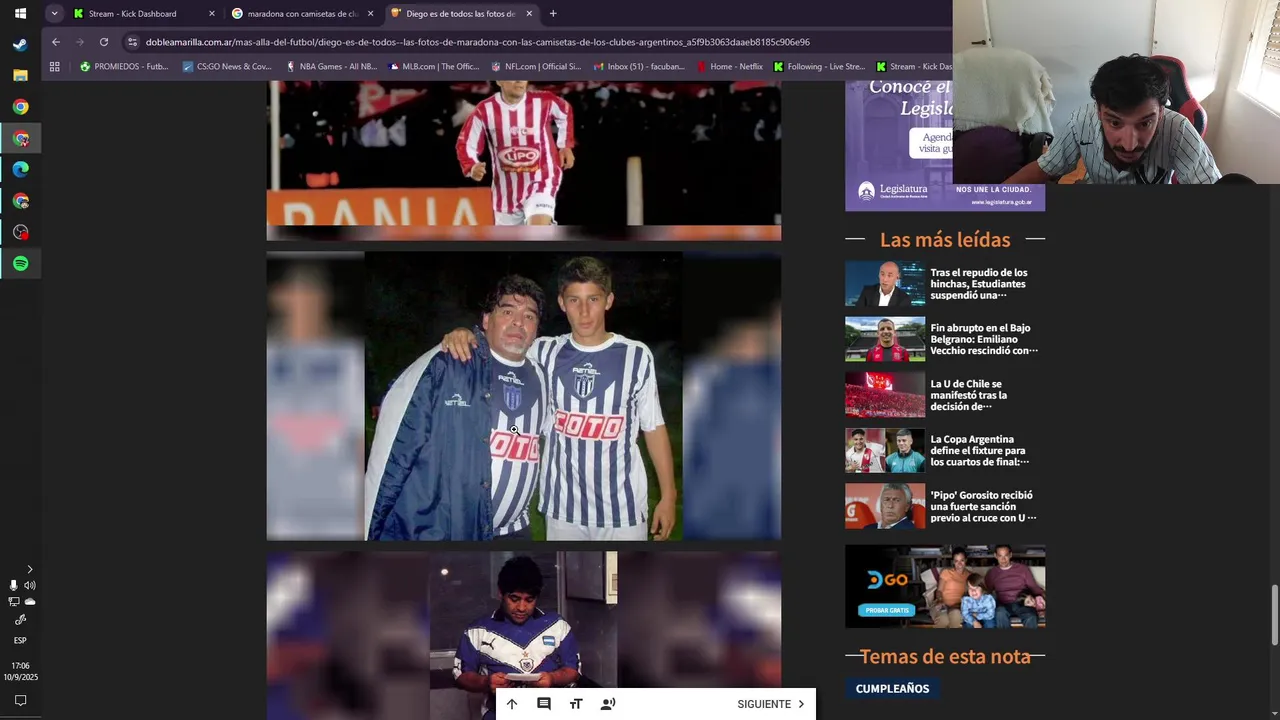Open thumbnail for La U de Chile article

[x=885, y=395]
